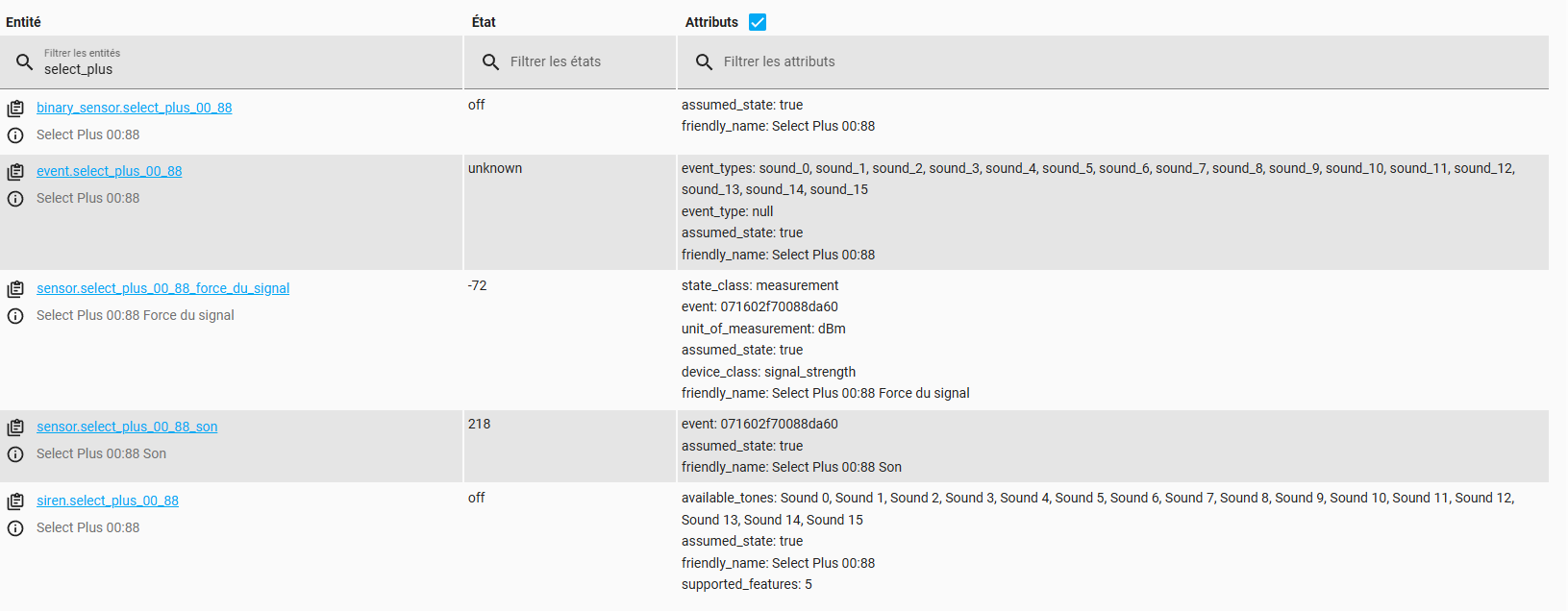Screen dimensions: 1568x611
Task: Focus the entity filter containing select_plus
Action: click(x=231, y=62)
